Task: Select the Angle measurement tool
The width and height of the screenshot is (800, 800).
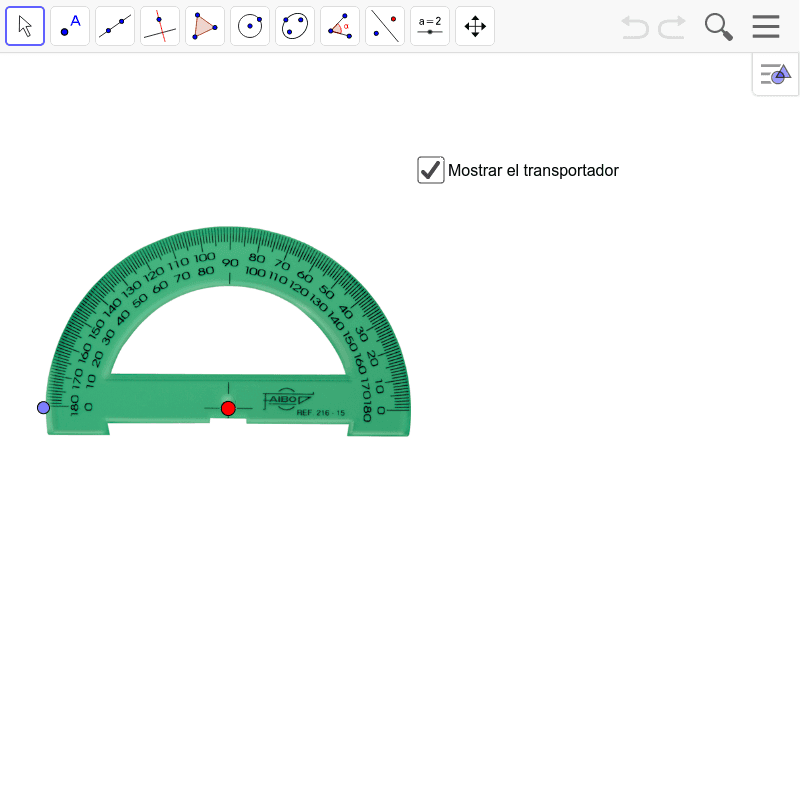Action: [340, 26]
